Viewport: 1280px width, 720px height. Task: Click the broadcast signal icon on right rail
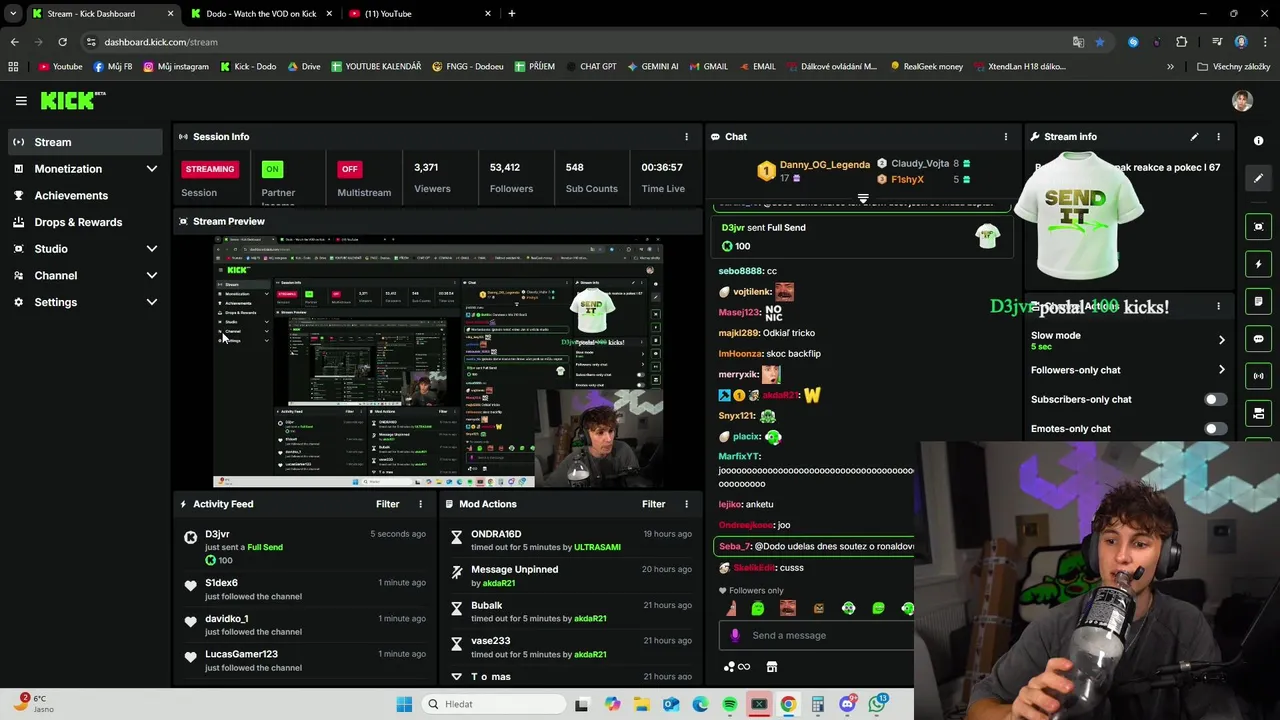tap(1259, 376)
